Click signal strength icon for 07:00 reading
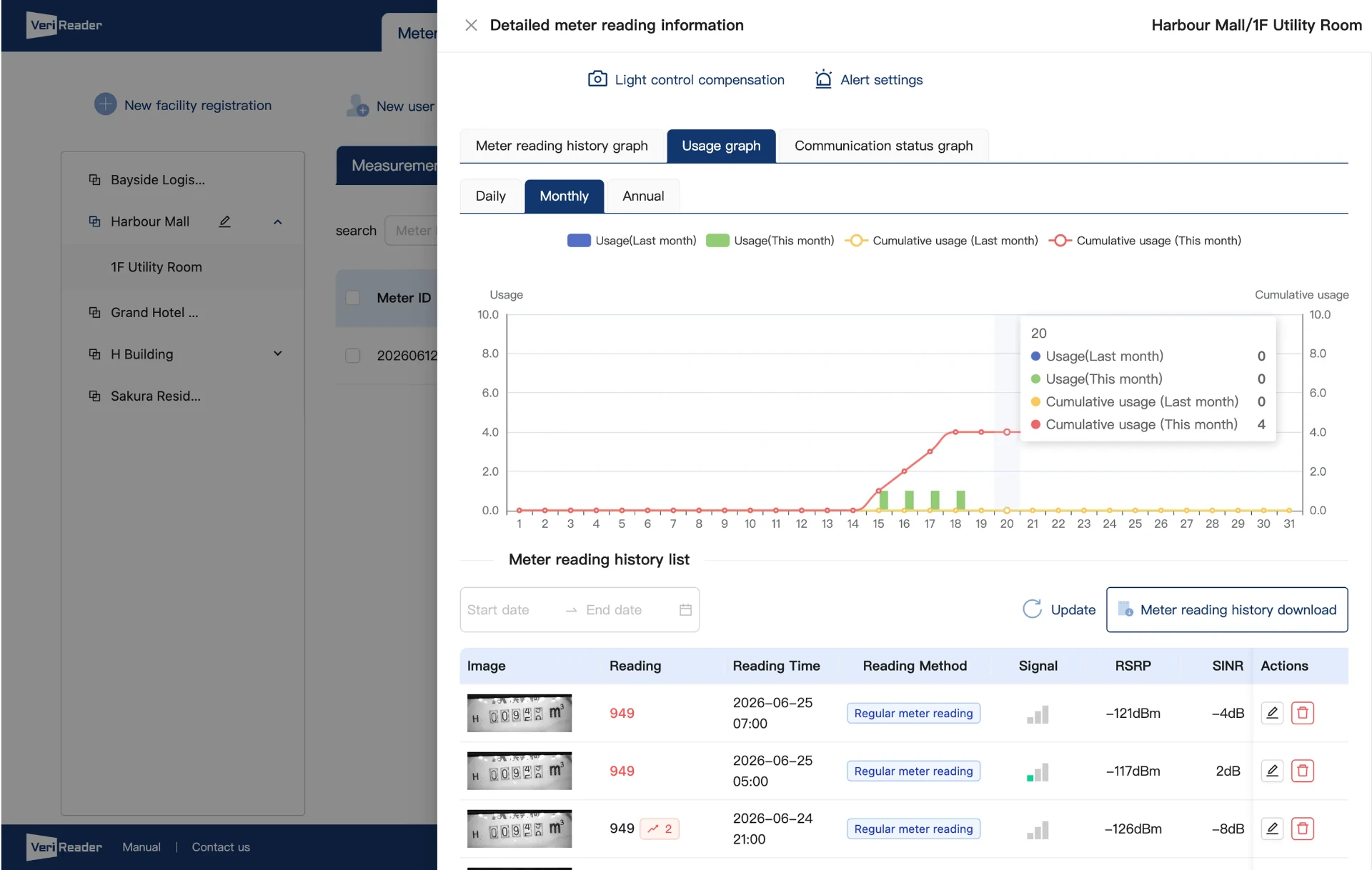1372x870 pixels. coord(1038,714)
